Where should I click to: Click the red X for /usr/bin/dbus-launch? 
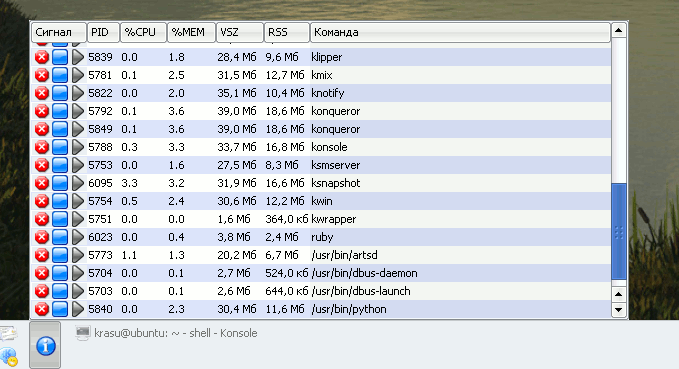click(x=42, y=291)
